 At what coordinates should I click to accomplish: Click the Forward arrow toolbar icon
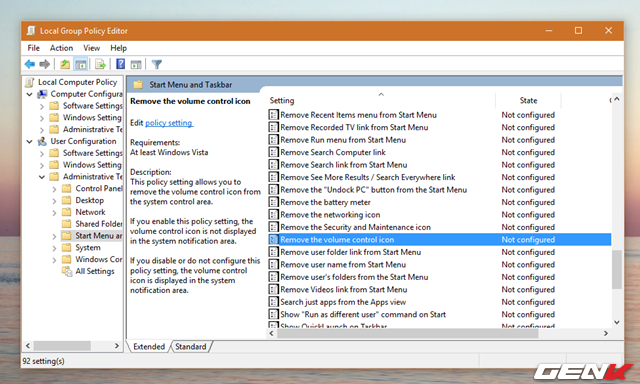[44, 64]
